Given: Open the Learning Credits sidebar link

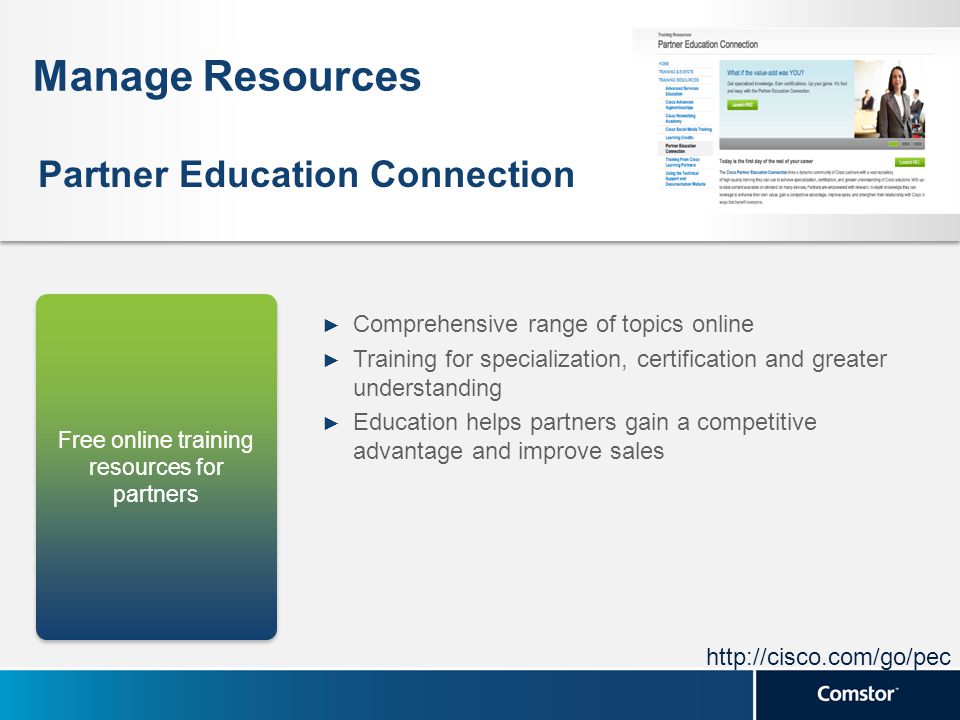Looking at the screenshot, I should coord(679,138).
